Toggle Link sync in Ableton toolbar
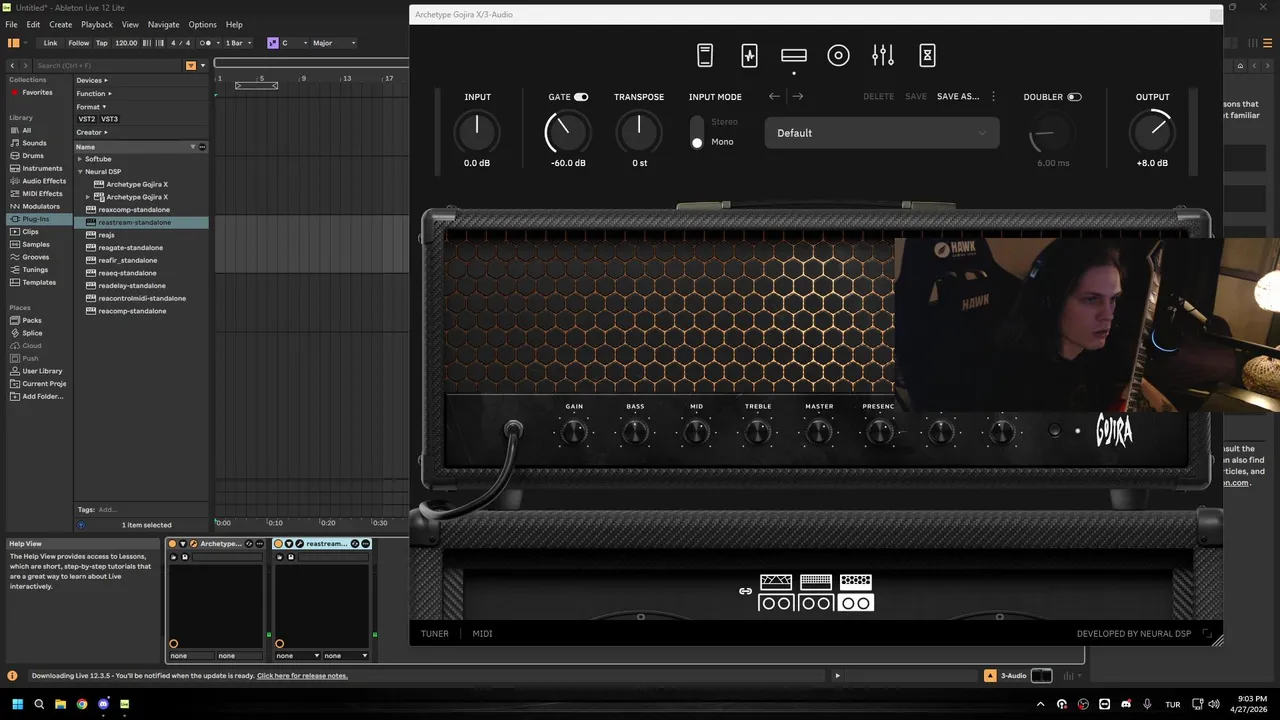The height and width of the screenshot is (720, 1280). 50,43
